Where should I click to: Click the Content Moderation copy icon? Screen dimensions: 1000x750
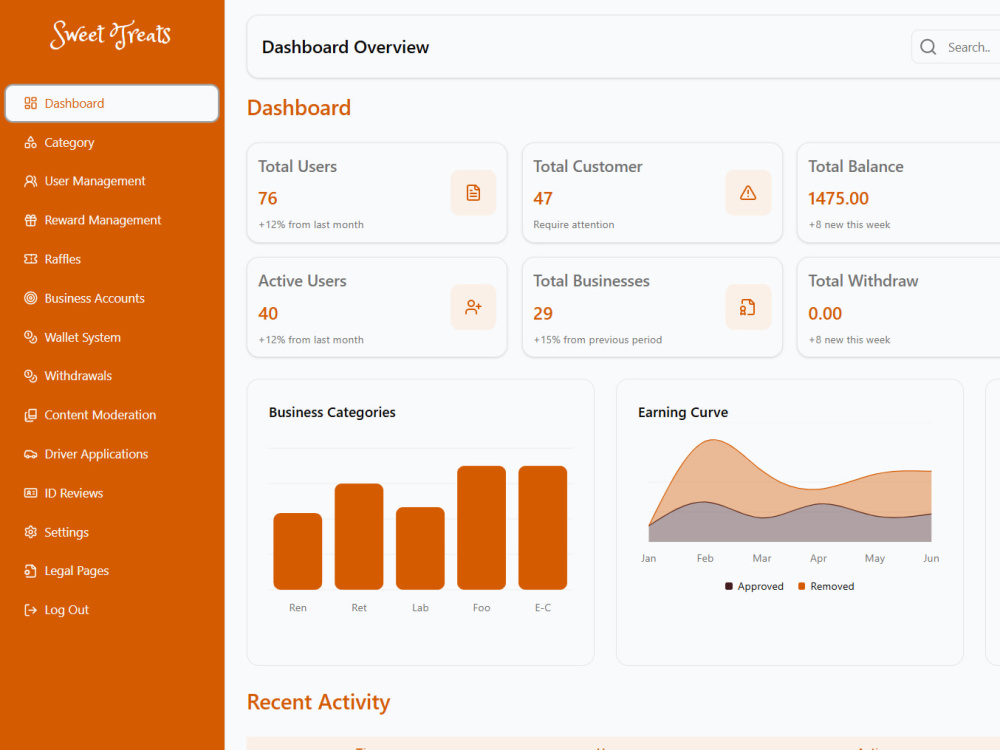[31, 415]
